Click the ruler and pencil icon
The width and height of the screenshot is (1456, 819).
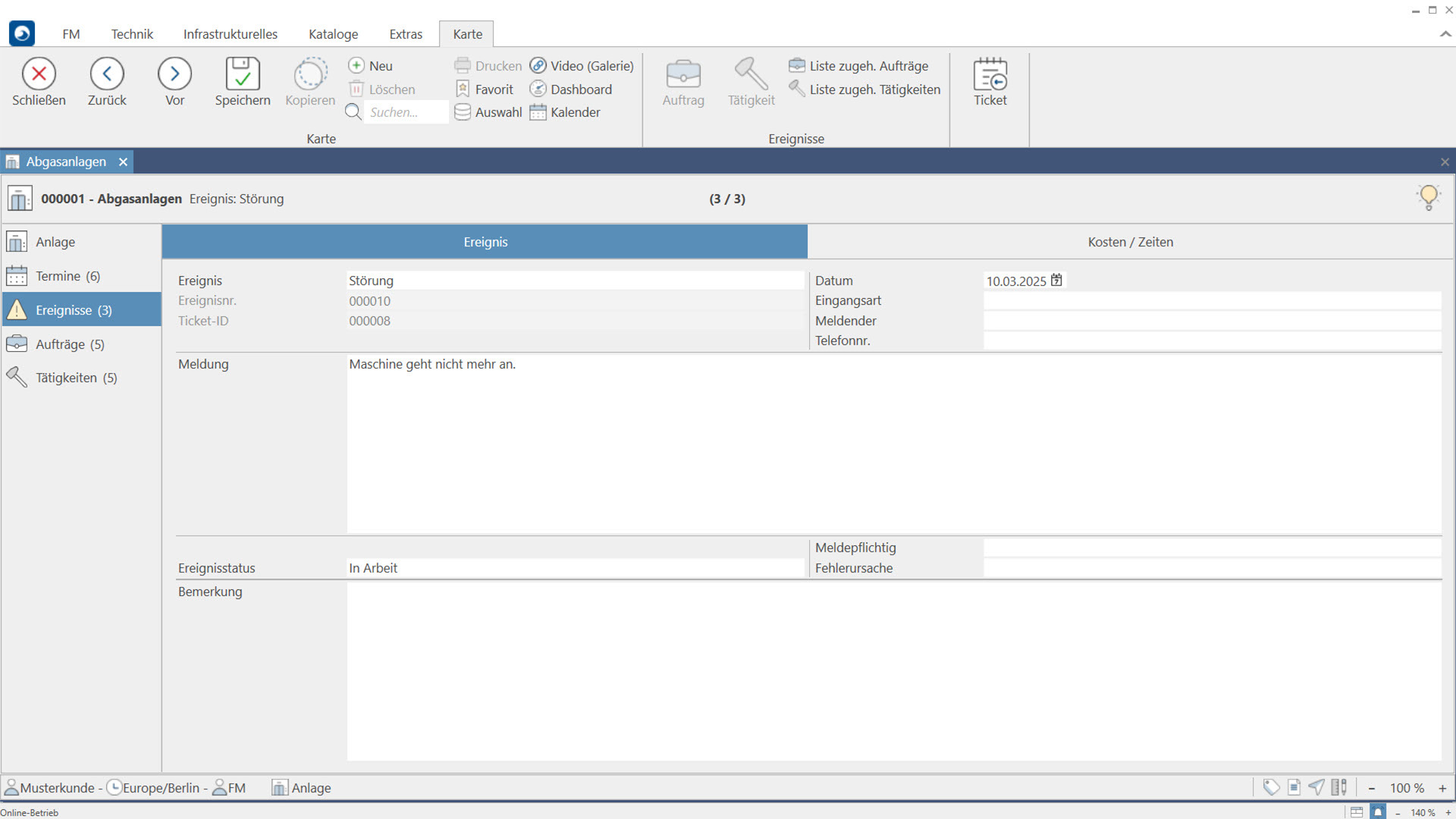coord(1339,788)
